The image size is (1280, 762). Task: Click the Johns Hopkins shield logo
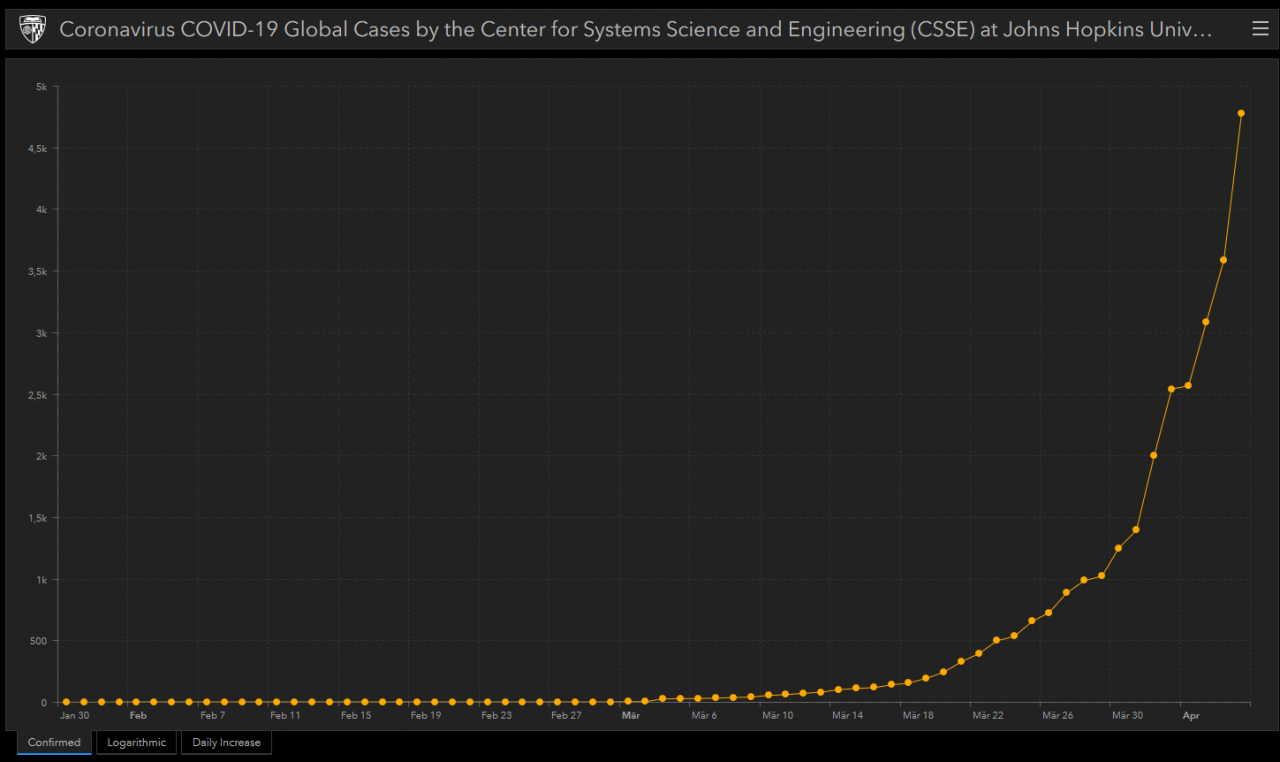tap(33, 30)
